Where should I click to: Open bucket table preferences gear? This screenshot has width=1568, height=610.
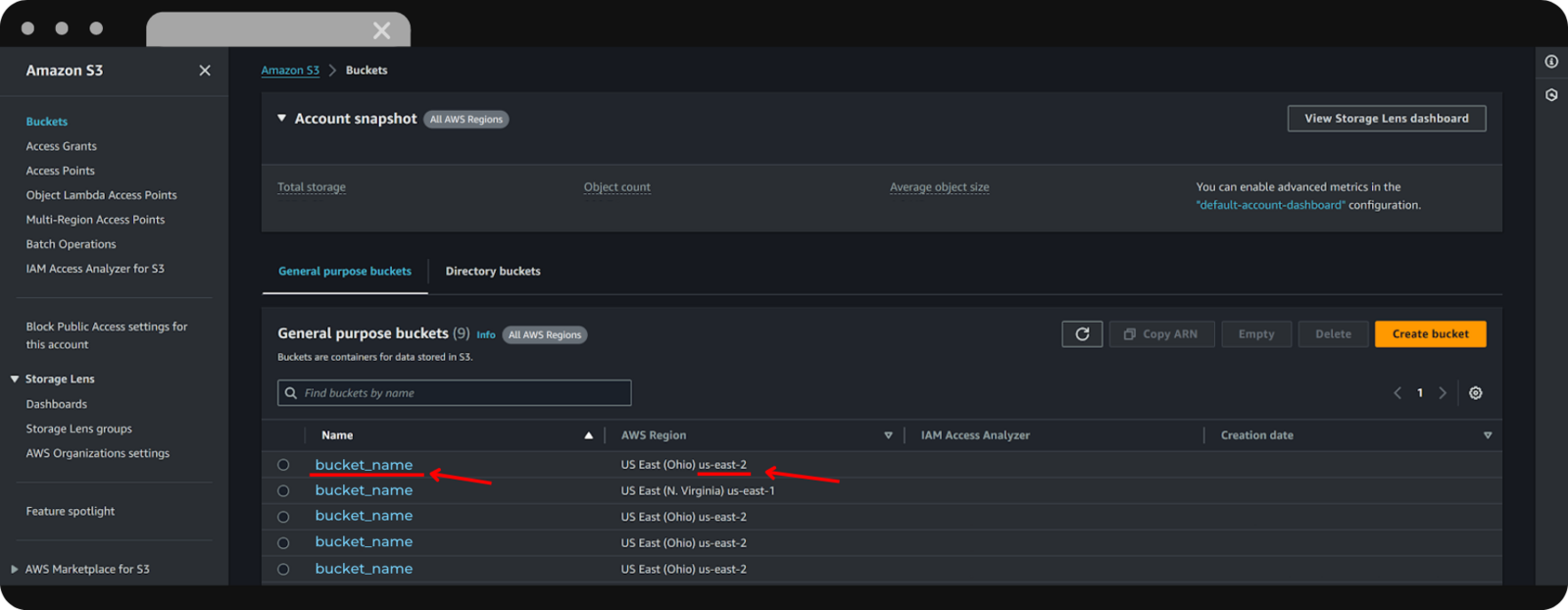tap(1476, 393)
